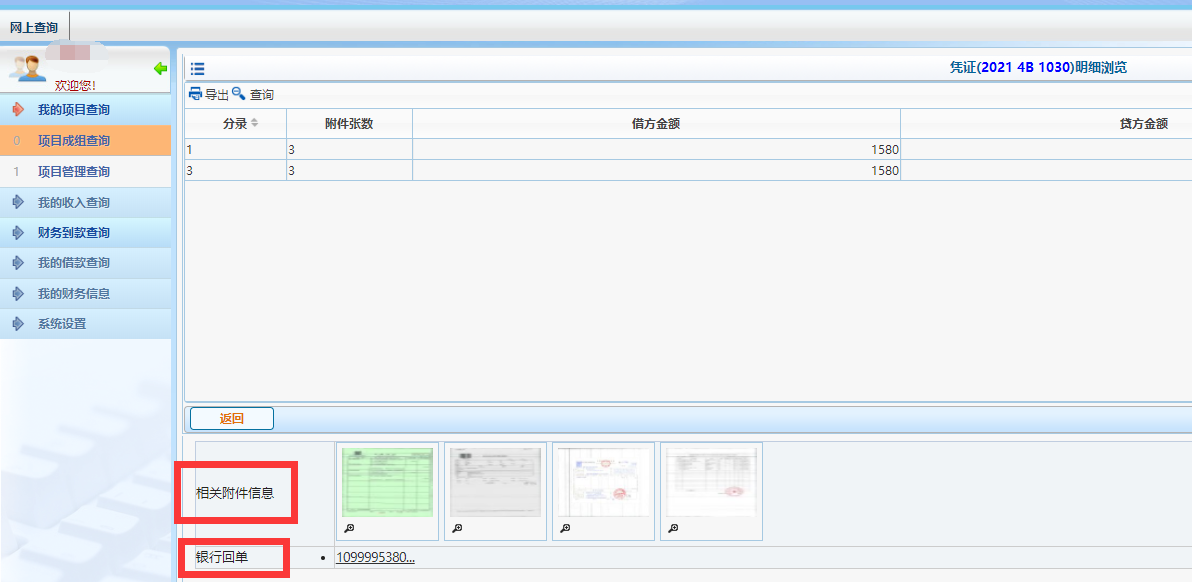Click the list menu icon above the export toolbar

tap(197, 68)
